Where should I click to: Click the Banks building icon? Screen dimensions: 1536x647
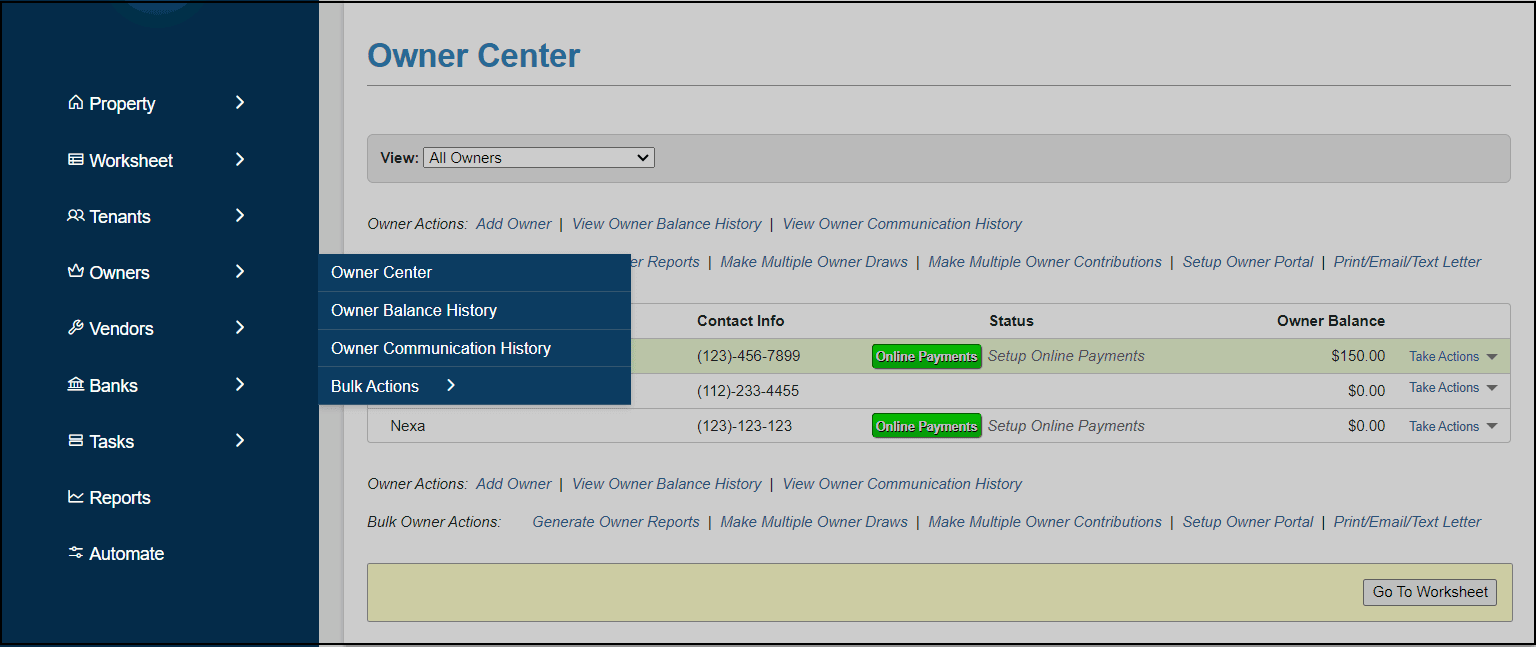click(x=75, y=385)
